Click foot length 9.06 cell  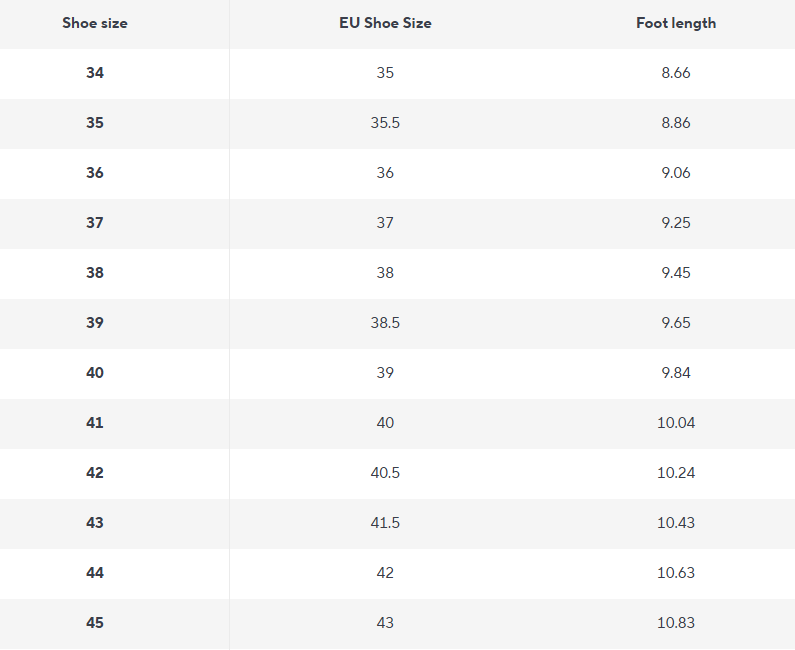coord(676,173)
